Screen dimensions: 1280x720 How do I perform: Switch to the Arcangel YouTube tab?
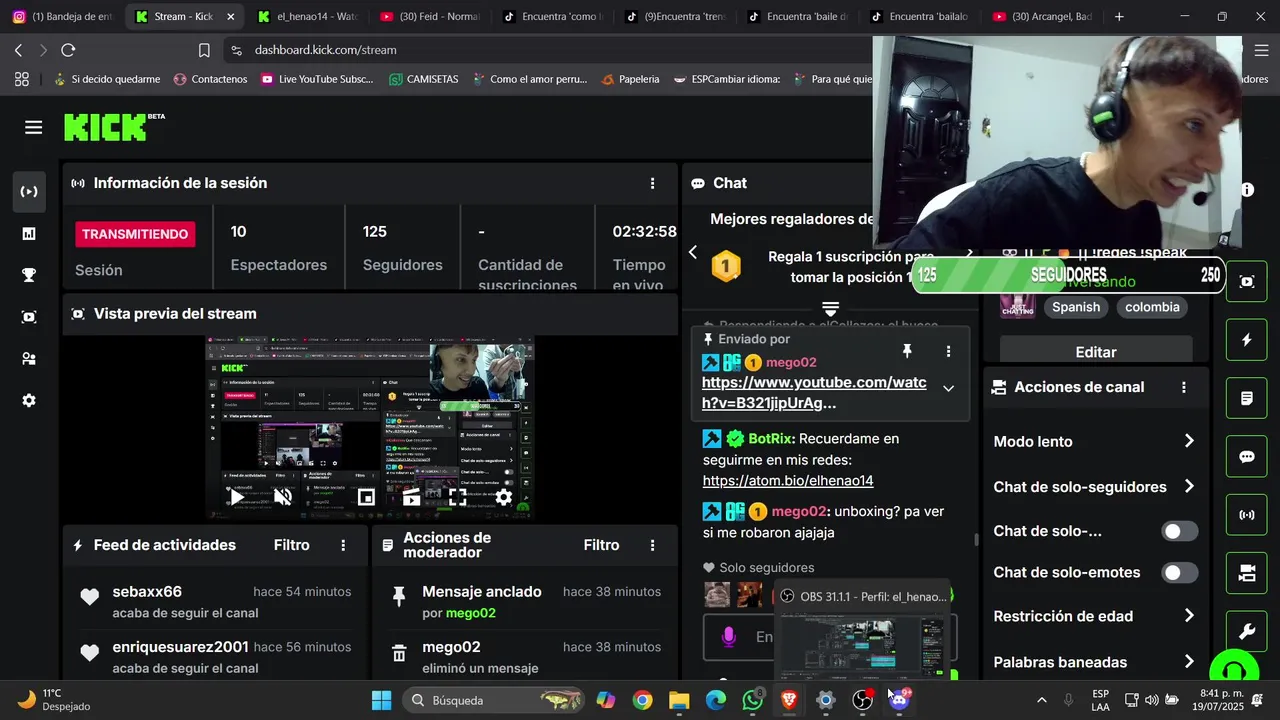click(1042, 17)
